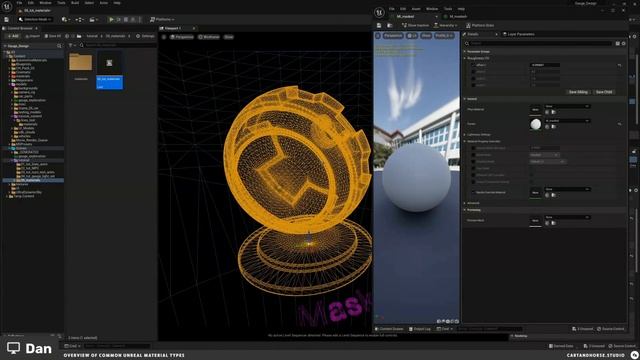Image resolution: width=640 pixels, height=360 pixels.
Task: Open the Platforms menu in the main toolbar
Action: (162, 19)
